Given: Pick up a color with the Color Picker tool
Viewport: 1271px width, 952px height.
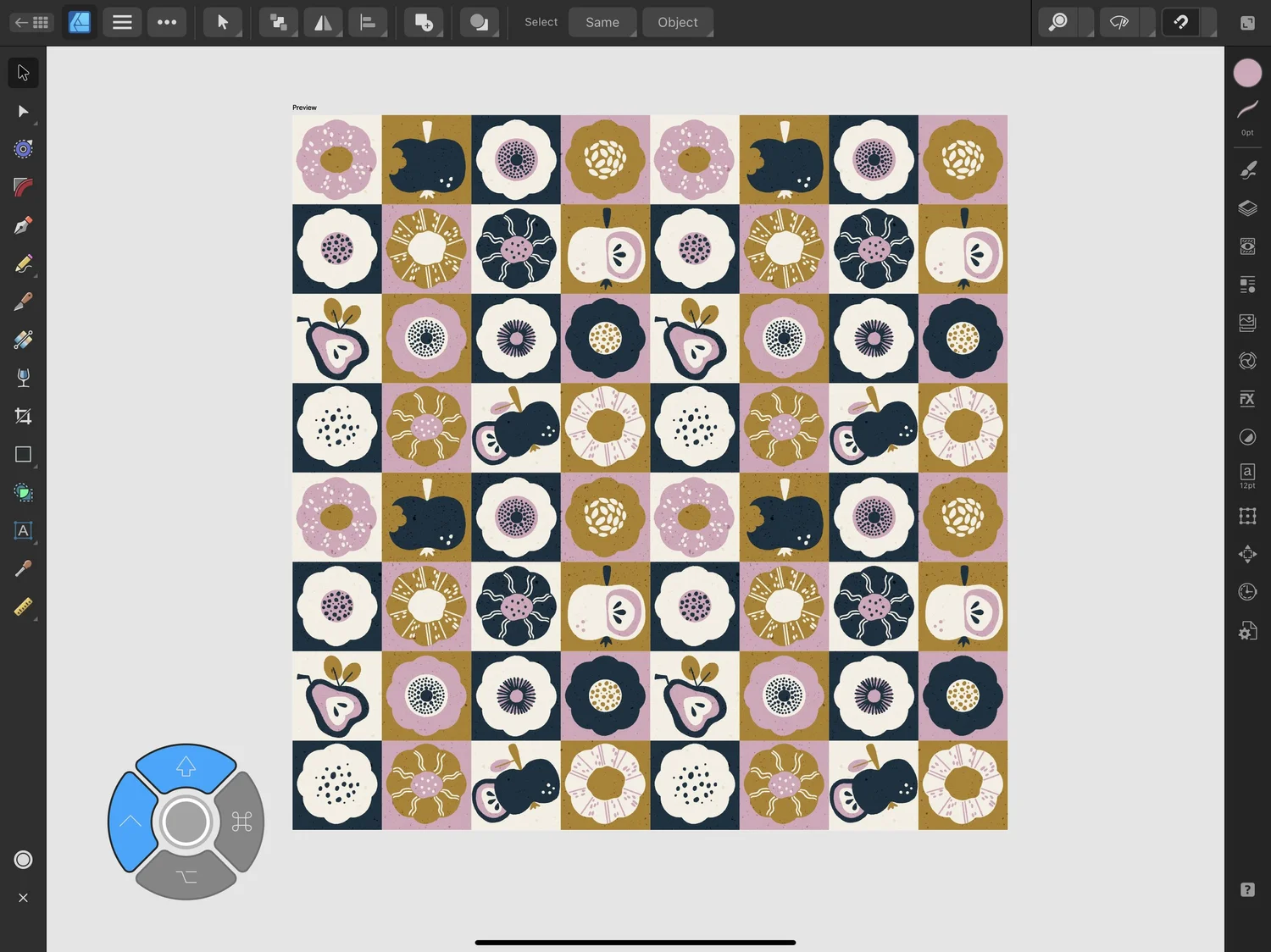Looking at the screenshot, I should pyautogui.click(x=23, y=568).
